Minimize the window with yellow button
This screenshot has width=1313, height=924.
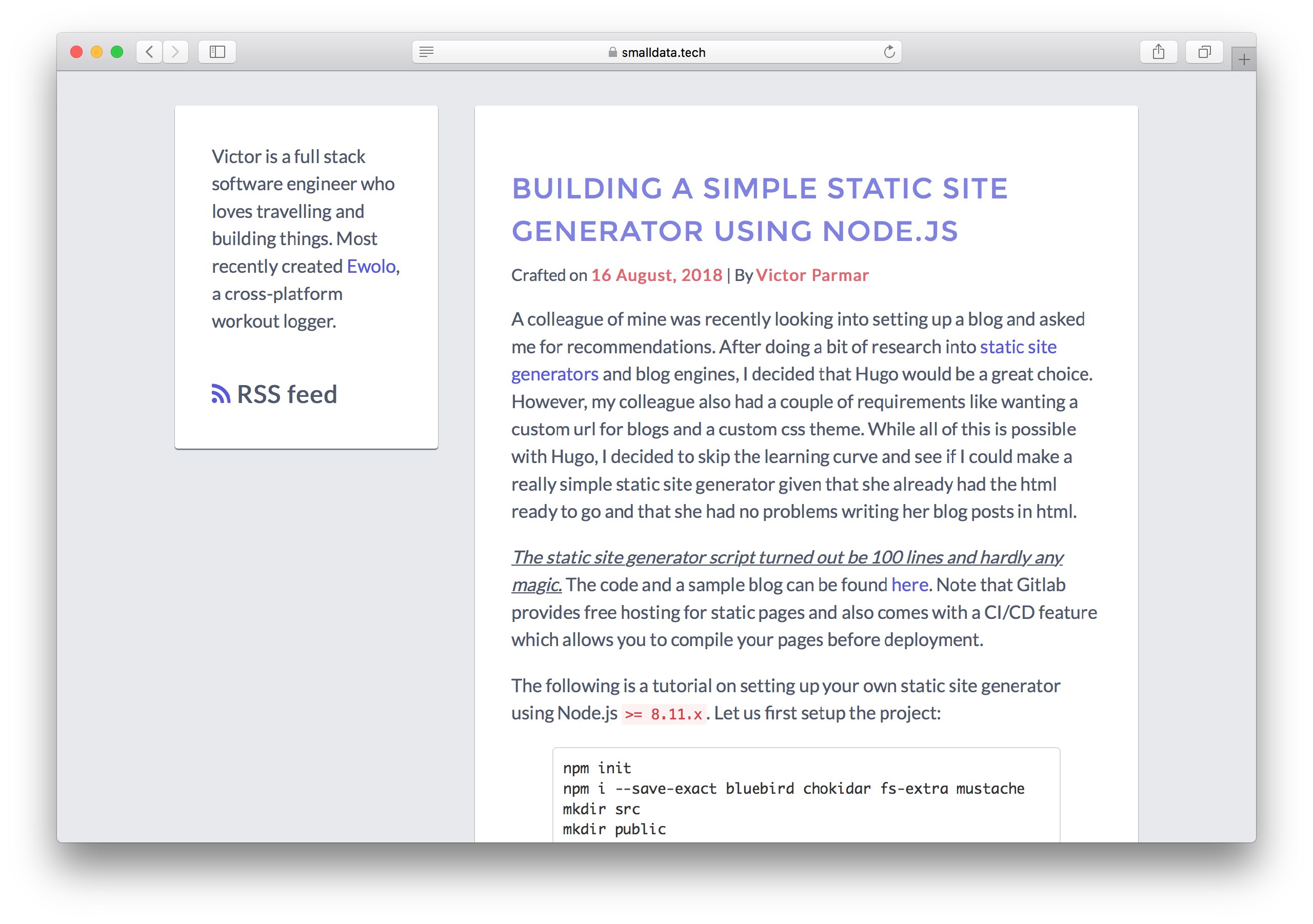tap(96, 52)
